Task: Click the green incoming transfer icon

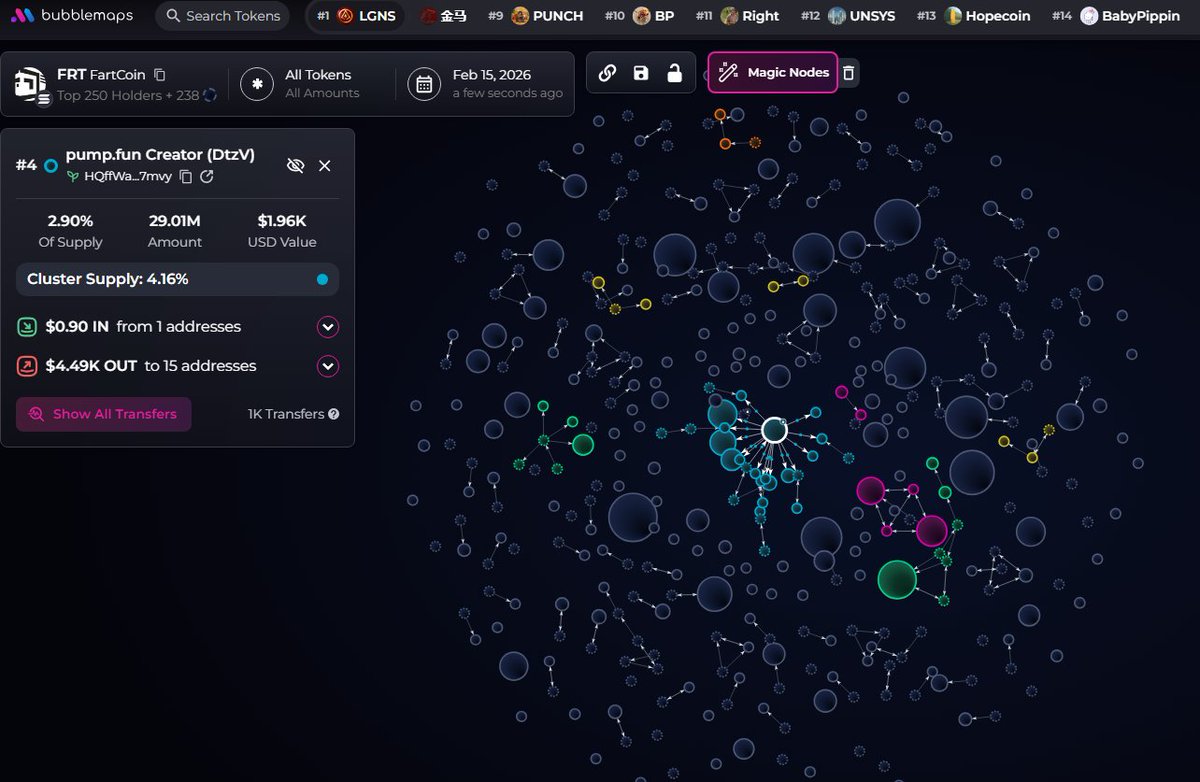Action: click(28, 327)
